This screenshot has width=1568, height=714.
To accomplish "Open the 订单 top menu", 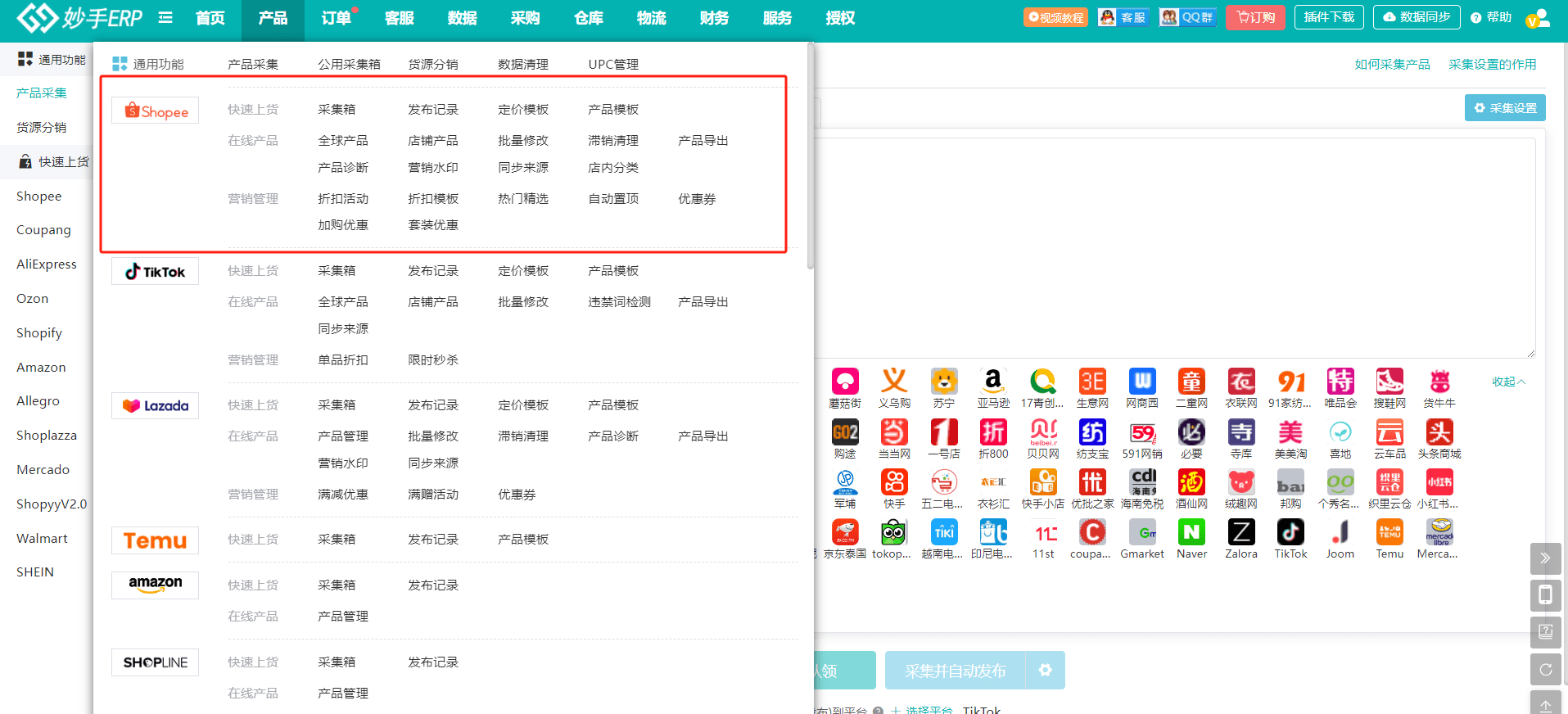I will coord(336,18).
